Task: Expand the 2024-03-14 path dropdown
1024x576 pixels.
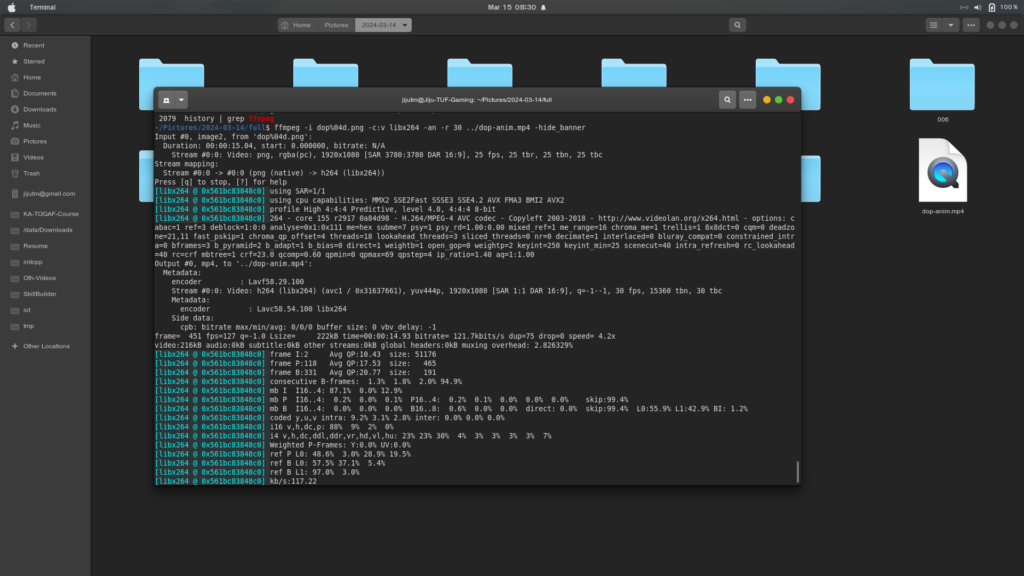Action: [404, 25]
